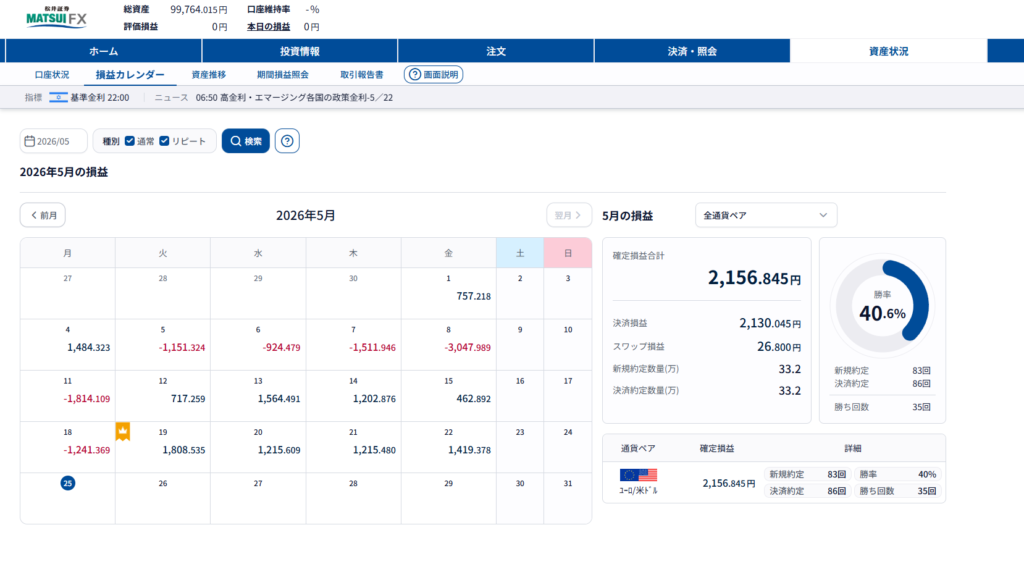Screen dimensions: 1024x580
Task: Click the flag icon beside 基準金利 indicator
Action: 58,97
